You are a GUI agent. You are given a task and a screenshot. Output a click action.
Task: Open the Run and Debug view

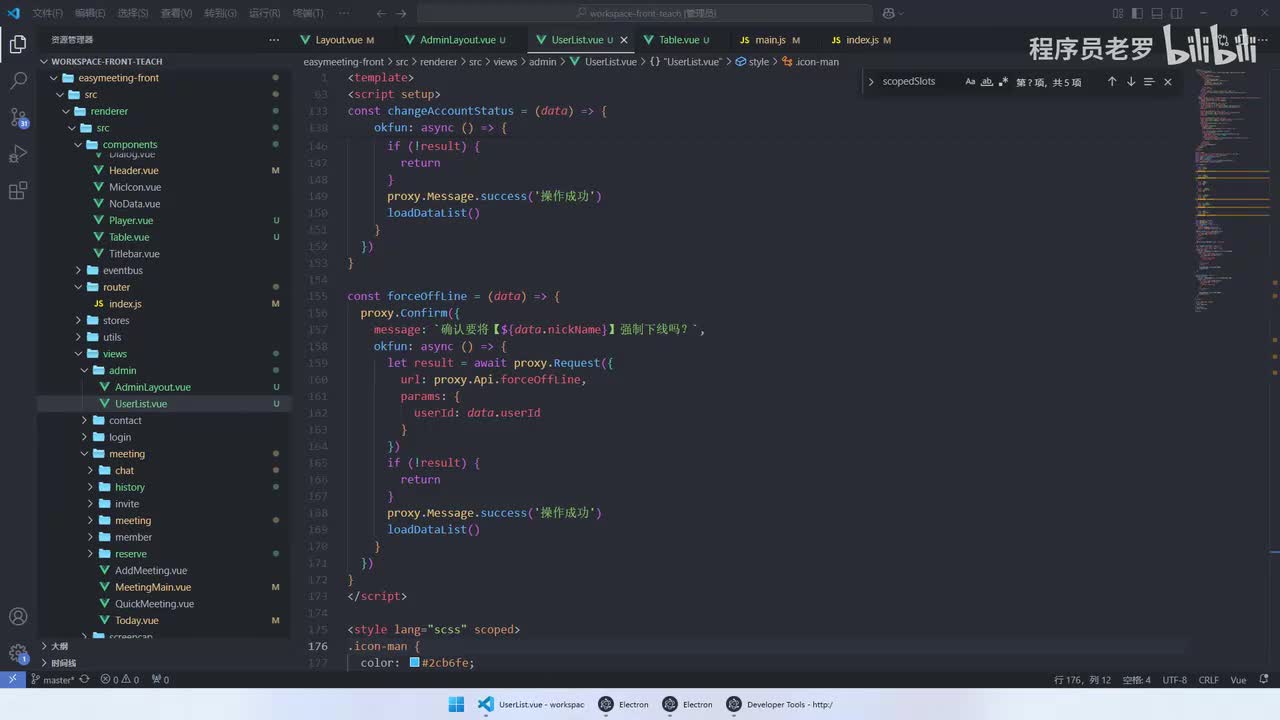click(18, 154)
